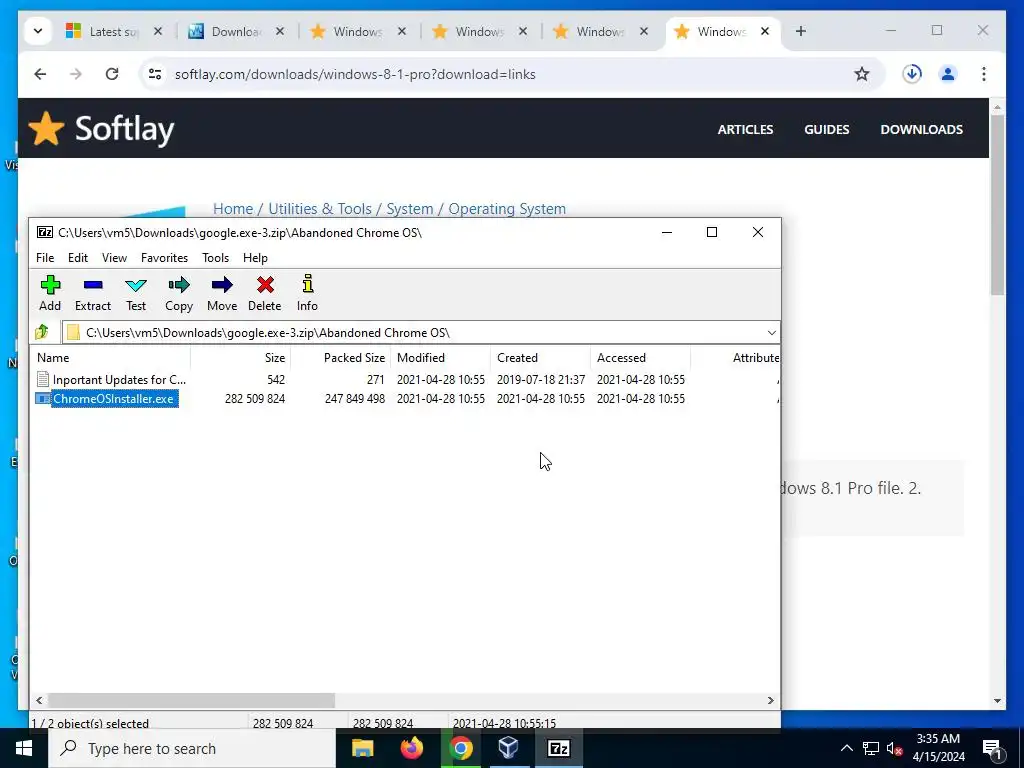The width and height of the screenshot is (1024, 768).
Task: Open GUIDES on Softlay
Action: tap(827, 129)
